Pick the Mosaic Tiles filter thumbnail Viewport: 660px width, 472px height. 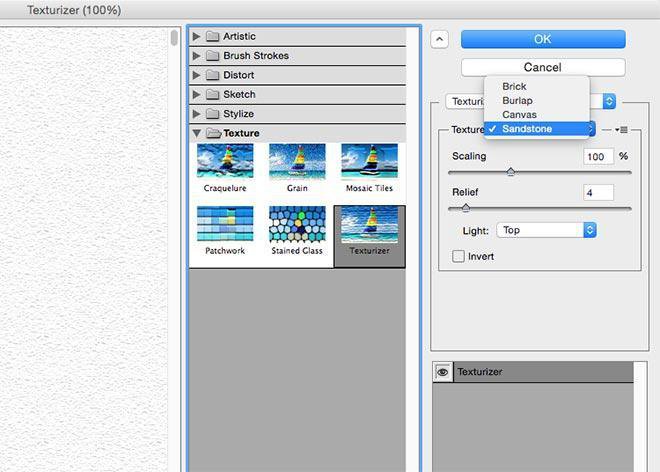click(369, 162)
